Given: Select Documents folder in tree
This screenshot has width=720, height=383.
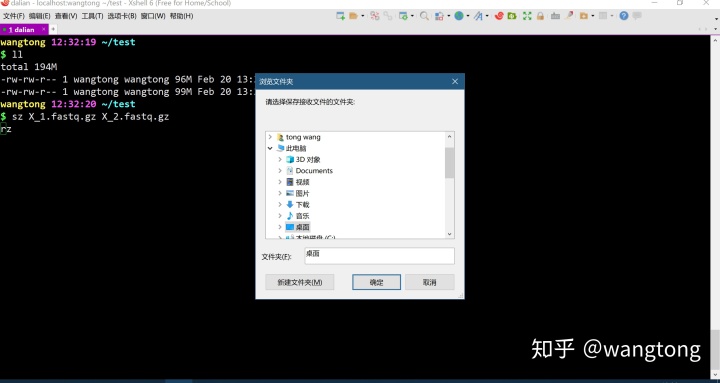Looking at the screenshot, I should (314, 170).
